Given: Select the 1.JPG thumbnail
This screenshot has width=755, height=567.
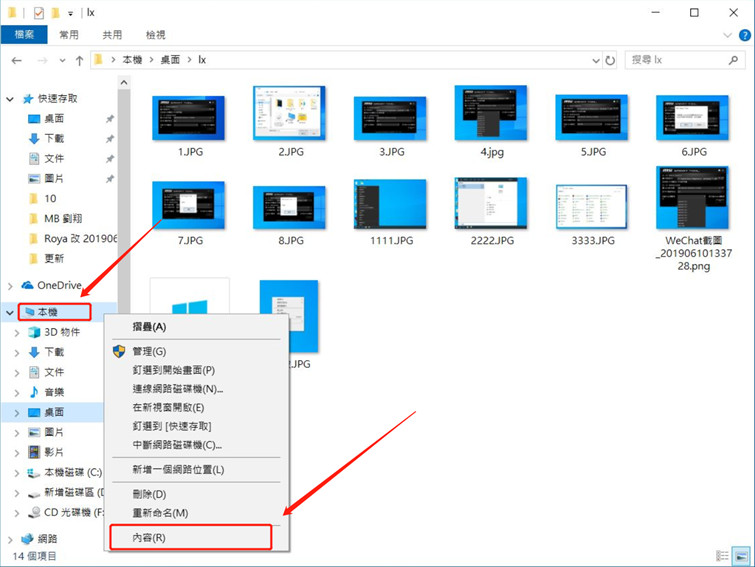Looking at the screenshot, I should tap(188, 119).
